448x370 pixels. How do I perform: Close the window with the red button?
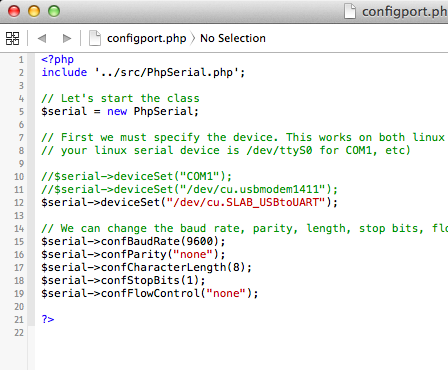14,11
